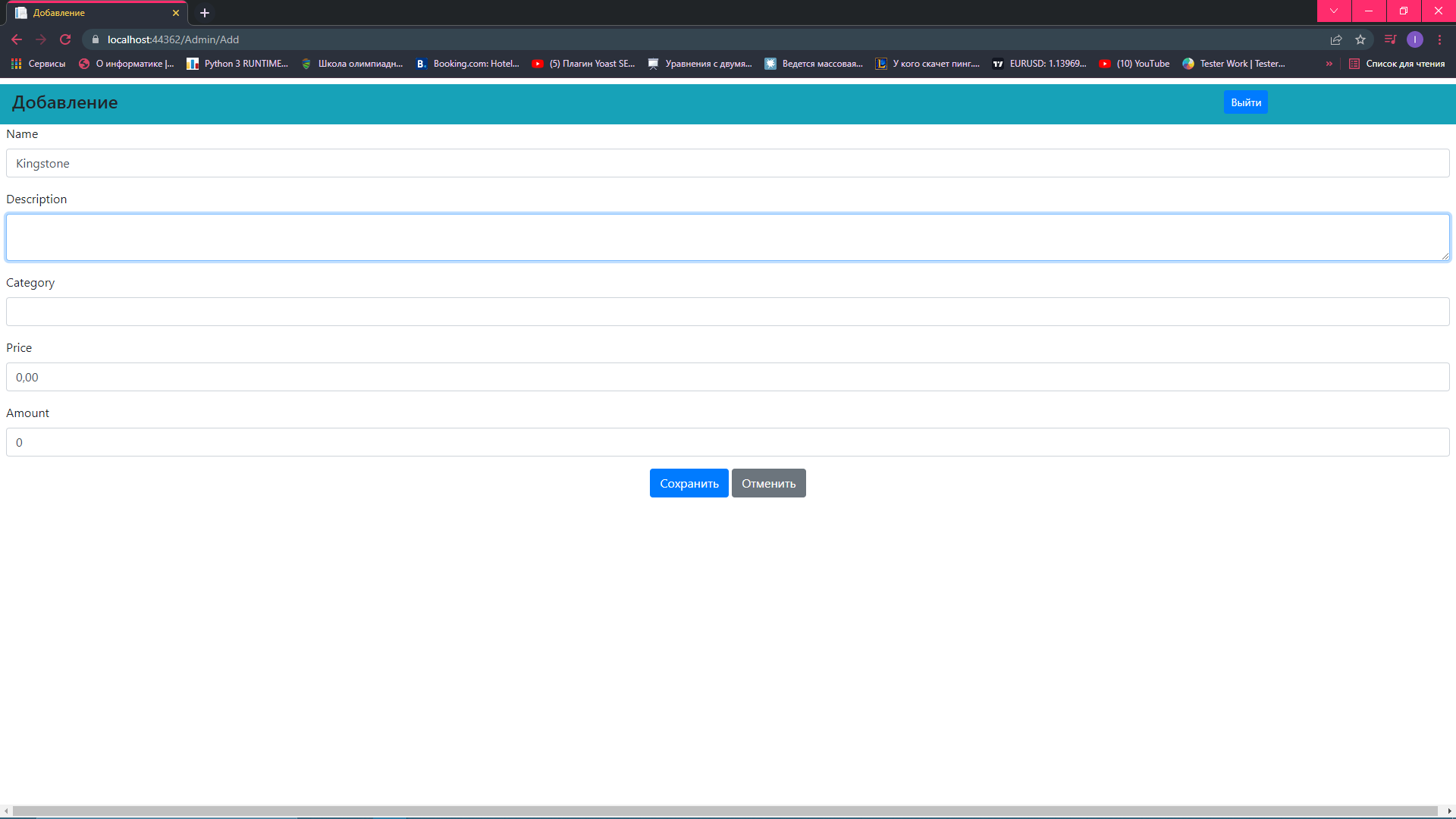This screenshot has height=819, width=1456.
Task: Open the Python 3 RUNTIME bookmark
Action: coord(237,64)
